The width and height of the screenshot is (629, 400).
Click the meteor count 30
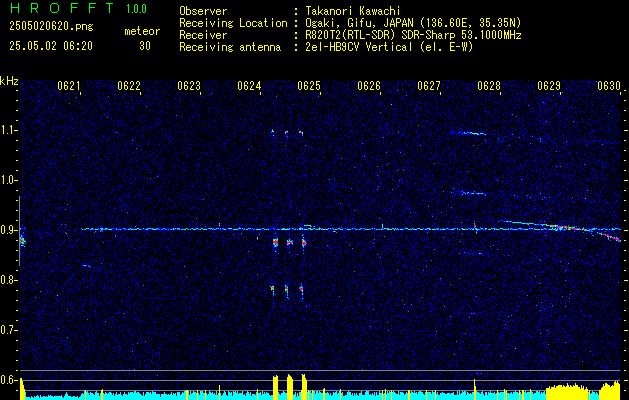click(x=145, y=46)
